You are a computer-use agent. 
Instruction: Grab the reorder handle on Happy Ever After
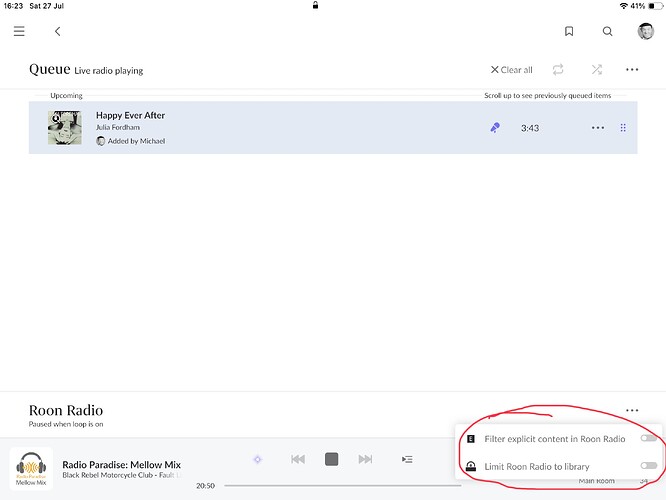tap(623, 127)
